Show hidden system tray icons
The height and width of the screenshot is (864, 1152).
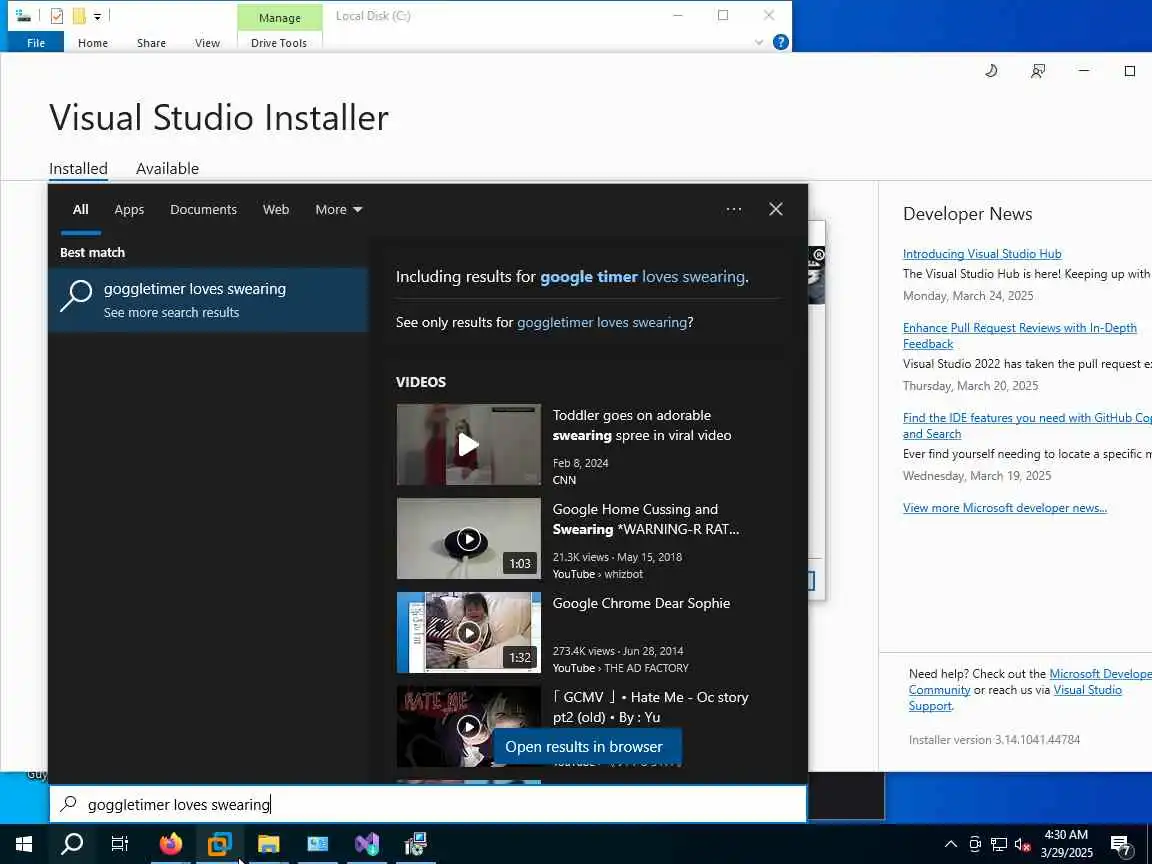point(951,843)
